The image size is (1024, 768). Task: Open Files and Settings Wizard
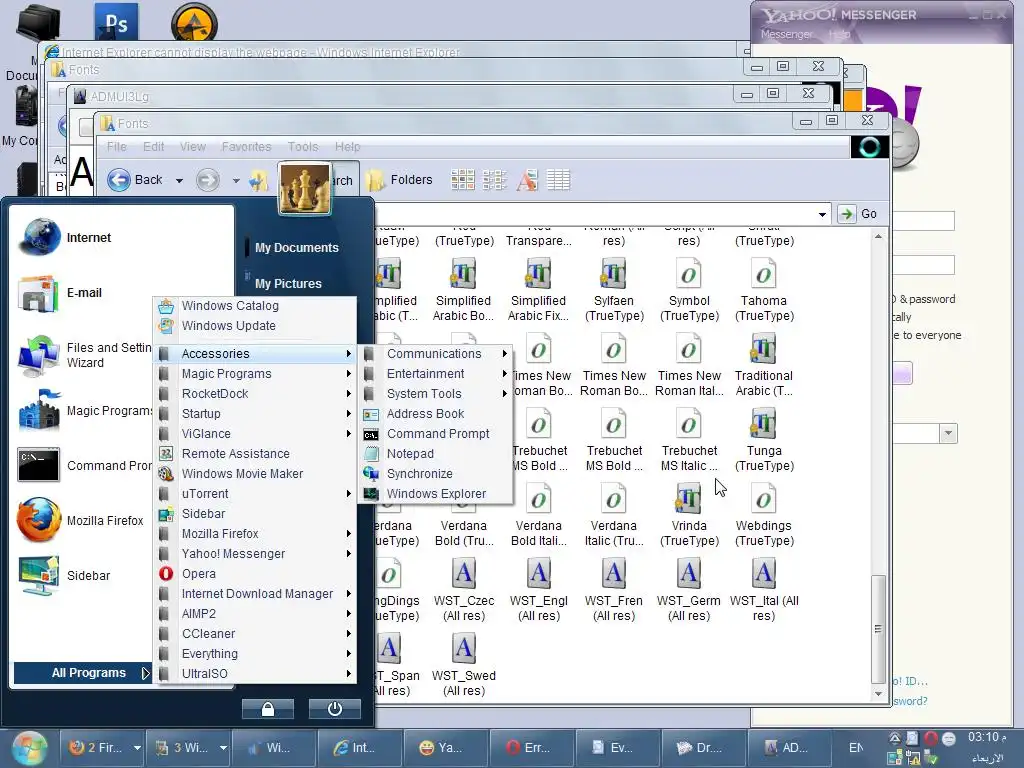[x=83, y=355]
